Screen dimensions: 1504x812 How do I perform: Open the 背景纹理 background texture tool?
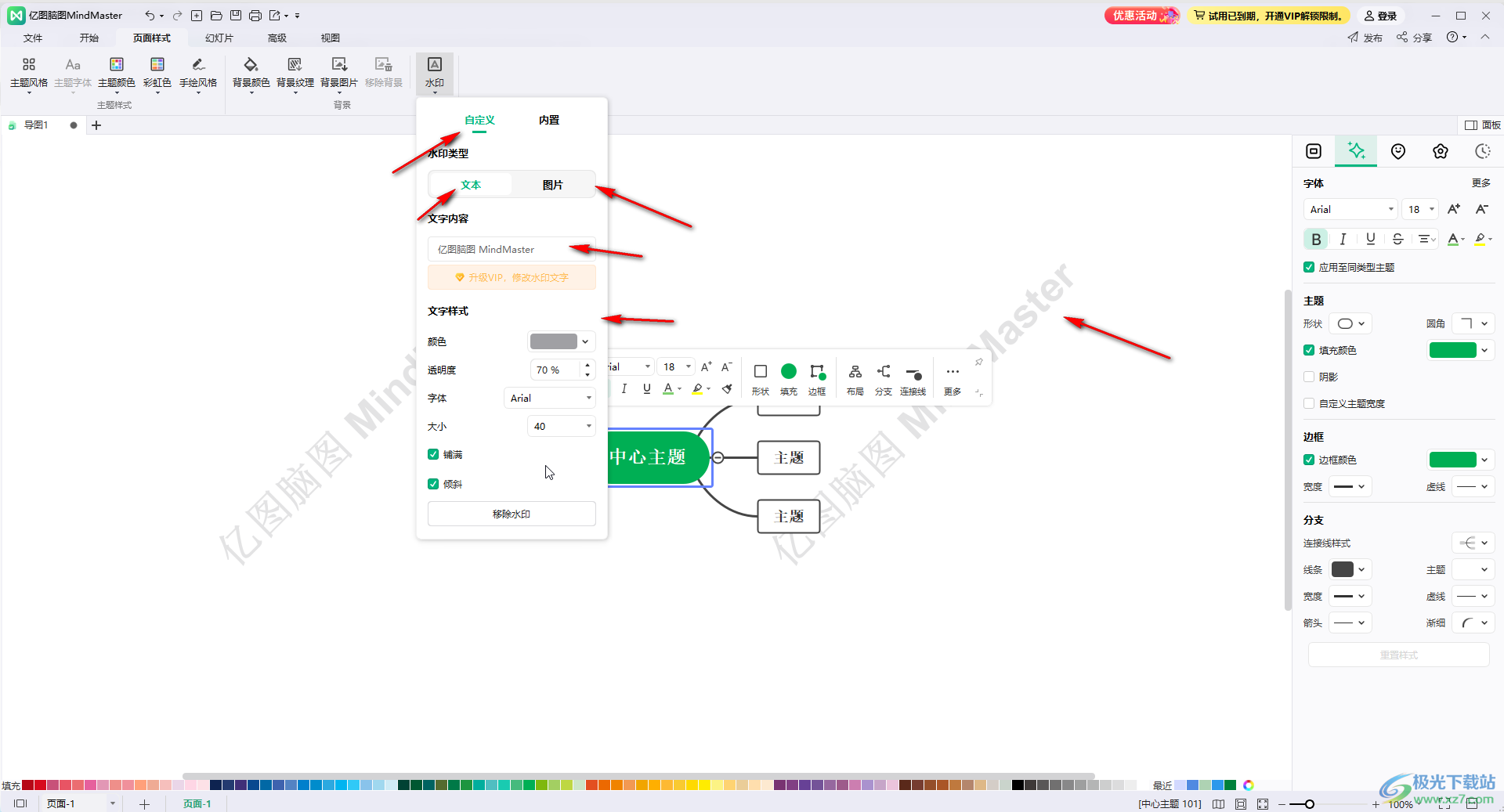tap(295, 74)
